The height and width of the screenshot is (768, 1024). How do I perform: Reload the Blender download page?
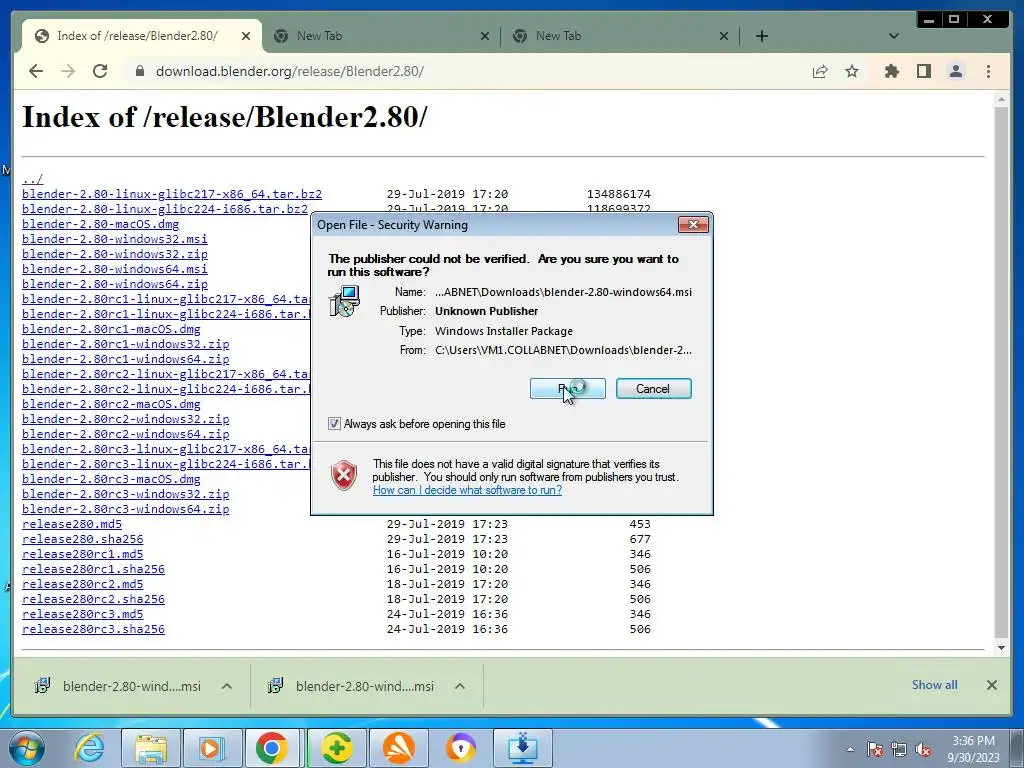click(x=100, y=71)
